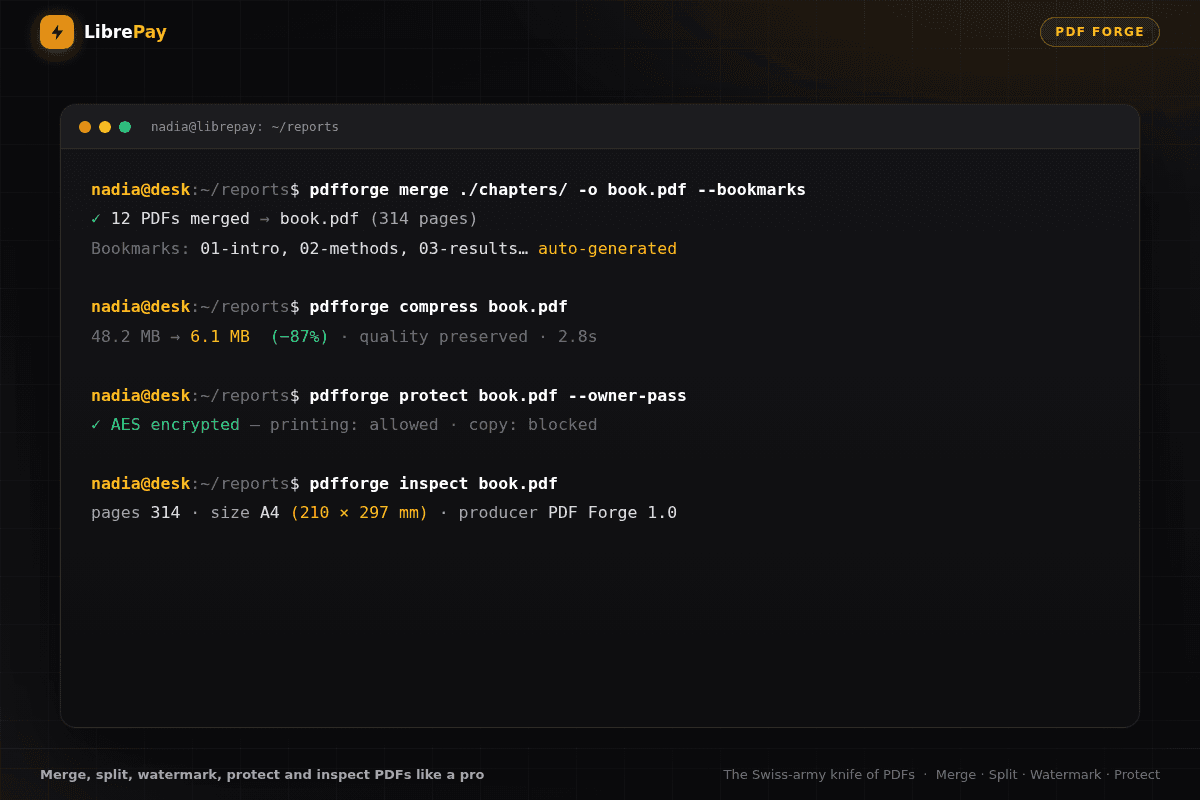Click the LibrePay brand name text
The height and width of the screenshot is (800, 1200).
[125, 32]
